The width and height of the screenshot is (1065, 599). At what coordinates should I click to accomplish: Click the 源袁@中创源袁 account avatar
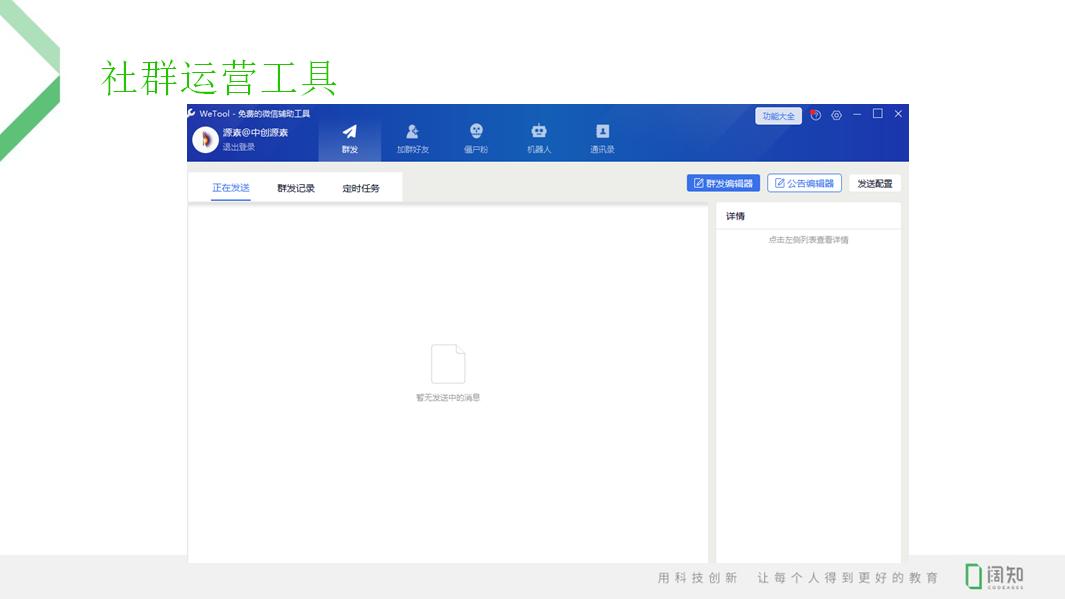coord(206,136)
